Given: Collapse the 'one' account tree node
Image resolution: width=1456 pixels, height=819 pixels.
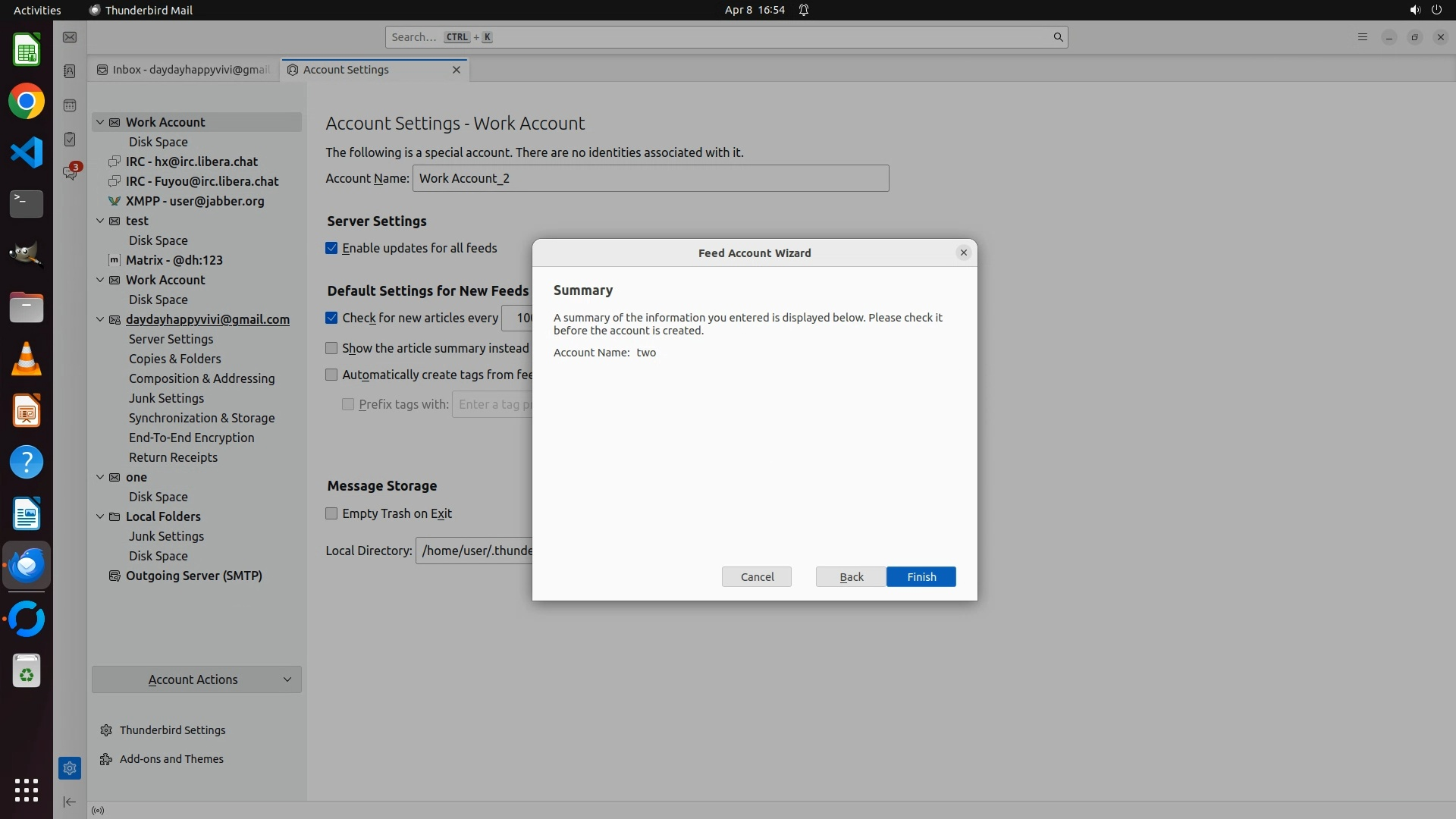Looking at the screenshot, I should [x=100, y=477].
